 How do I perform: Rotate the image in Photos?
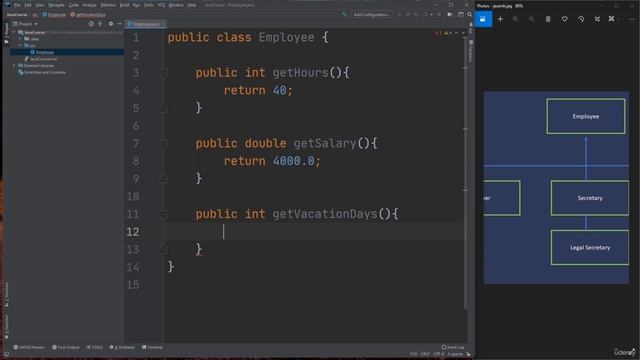[581, 19]
